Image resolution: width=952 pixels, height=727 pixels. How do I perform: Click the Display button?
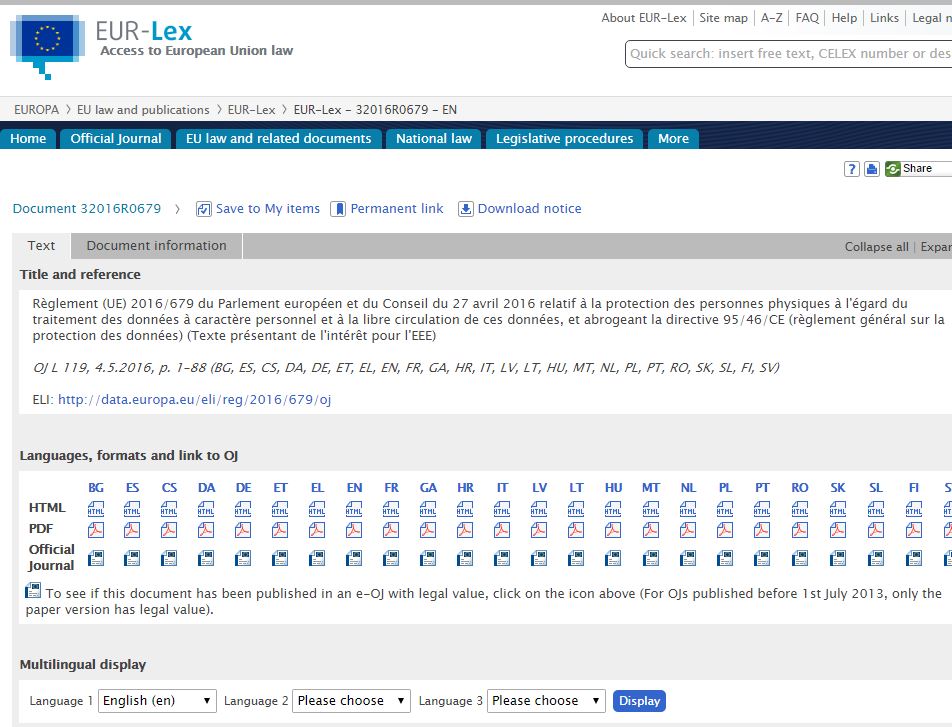tap(639, 701)
